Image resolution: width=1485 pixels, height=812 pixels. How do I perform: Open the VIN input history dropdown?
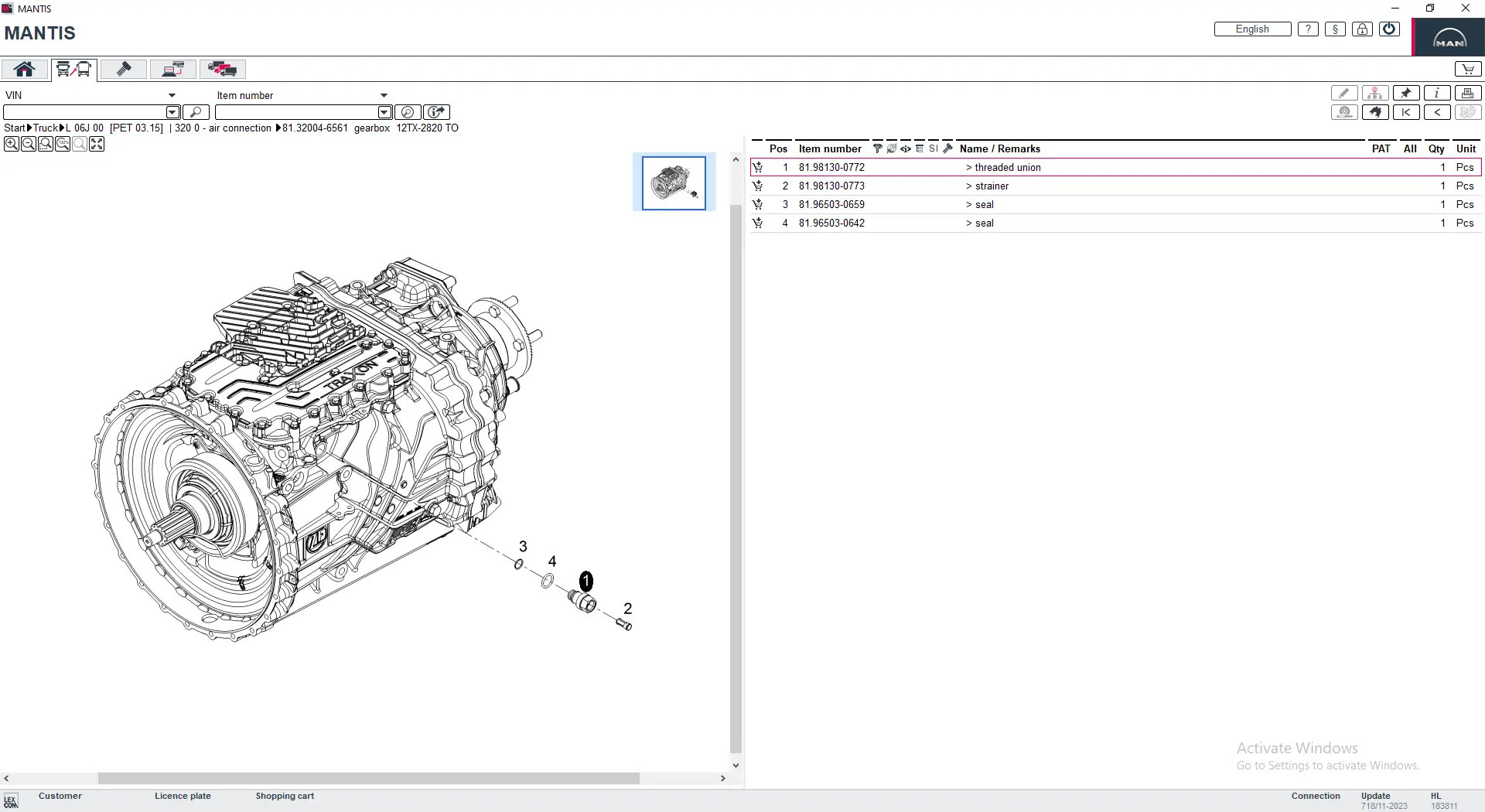click(x=173, y=112)
